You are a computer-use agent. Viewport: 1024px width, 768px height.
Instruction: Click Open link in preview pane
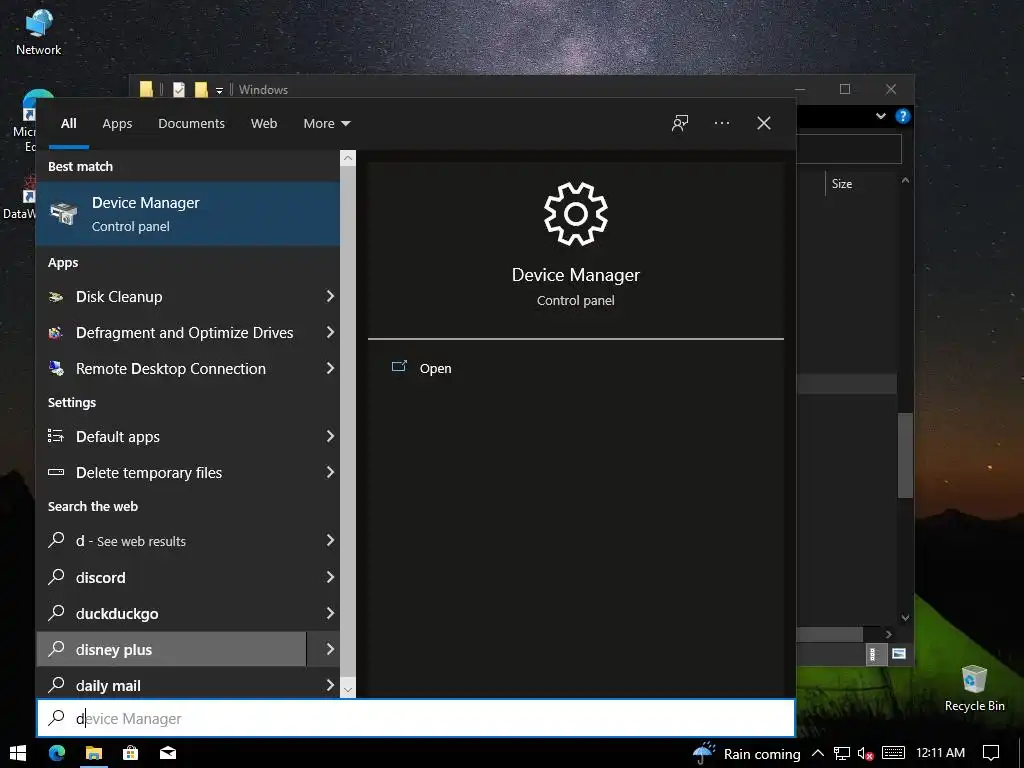(436, 368)
